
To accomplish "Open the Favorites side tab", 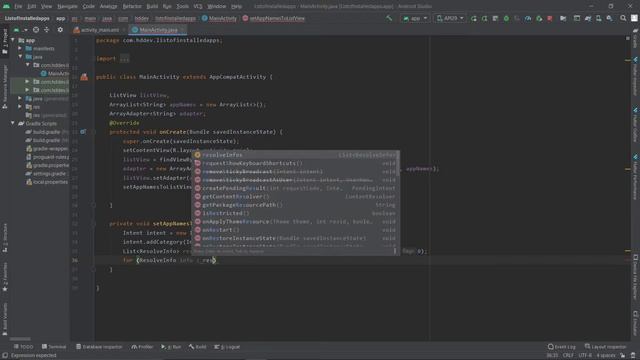I will click(x=5, y=278).
